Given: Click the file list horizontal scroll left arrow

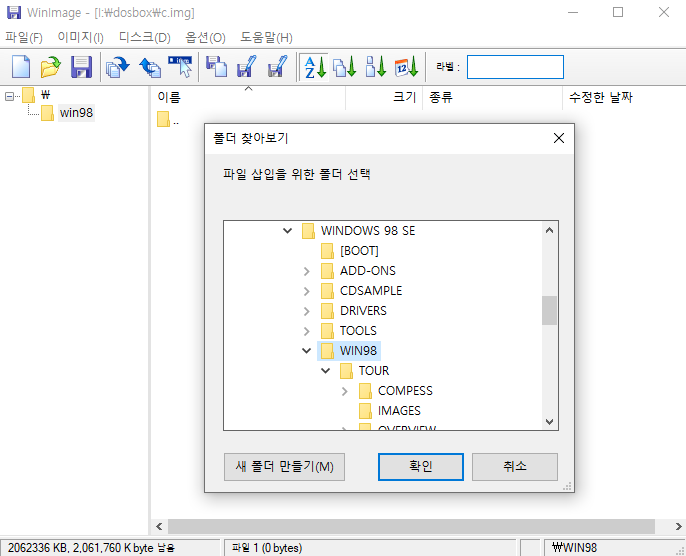Looking at the screenshot, I should click(159, 526).
